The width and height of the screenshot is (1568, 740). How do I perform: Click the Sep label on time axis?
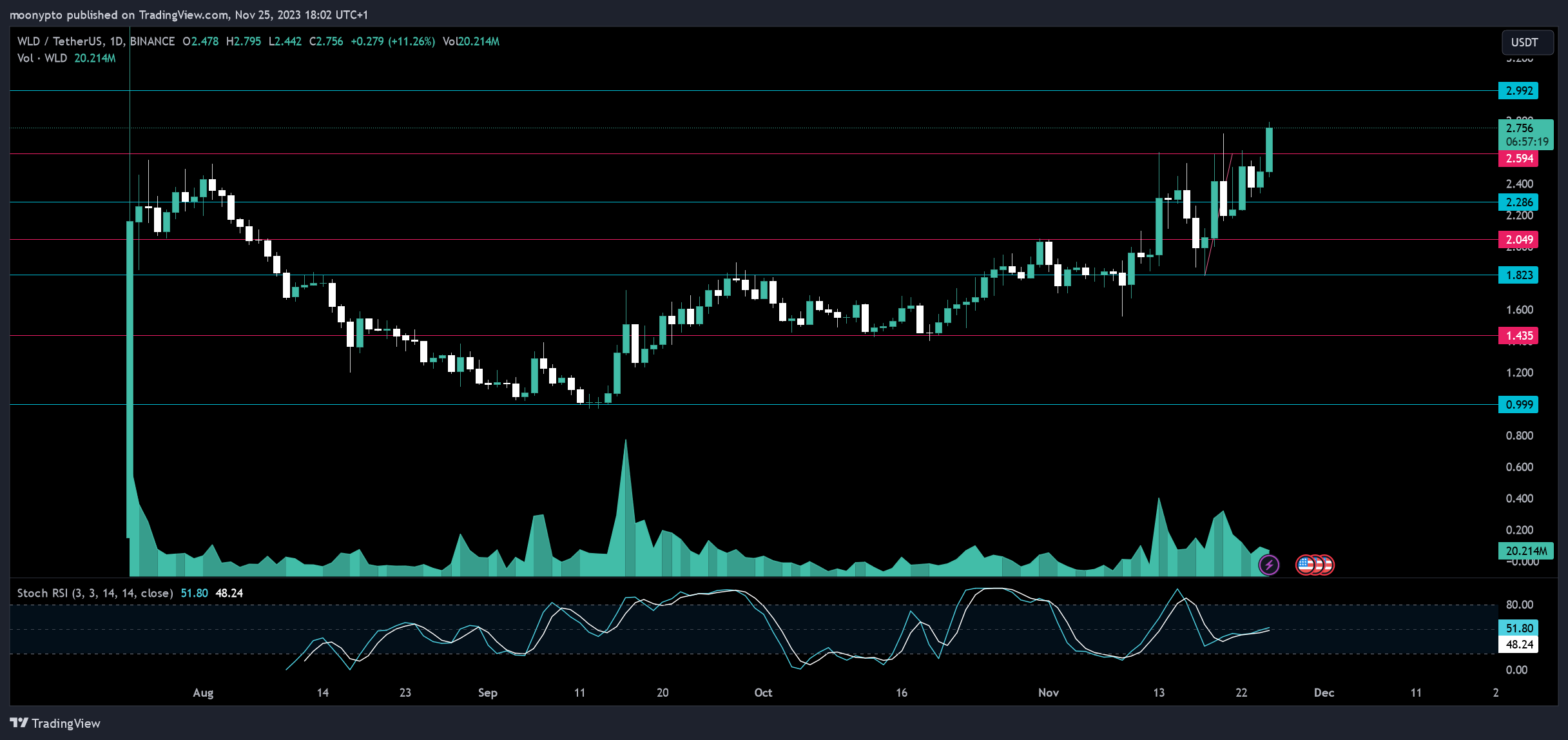(487, 693)
